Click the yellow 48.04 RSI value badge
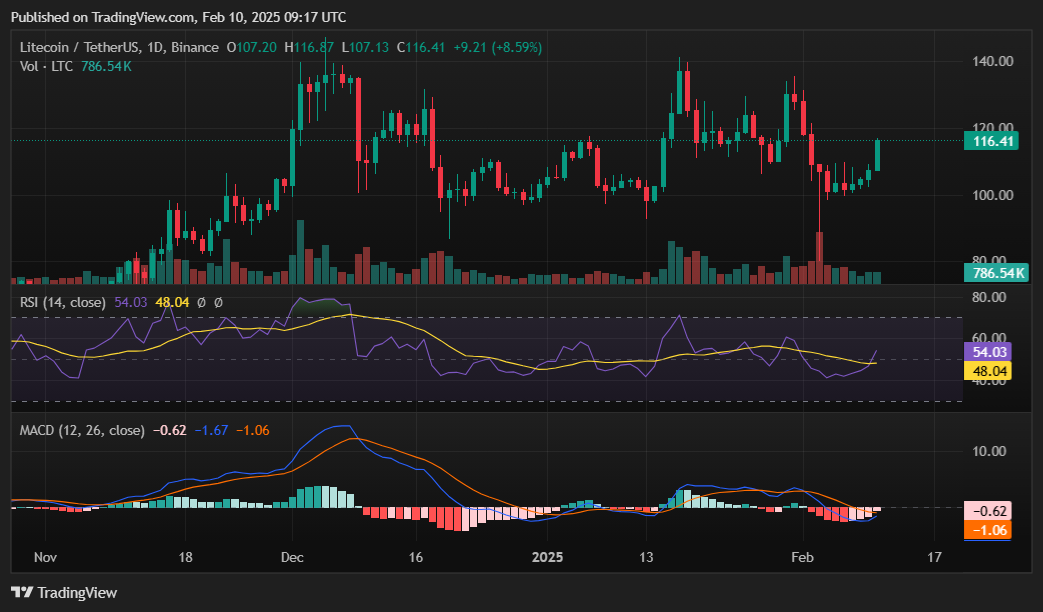 tap(986, 371)
